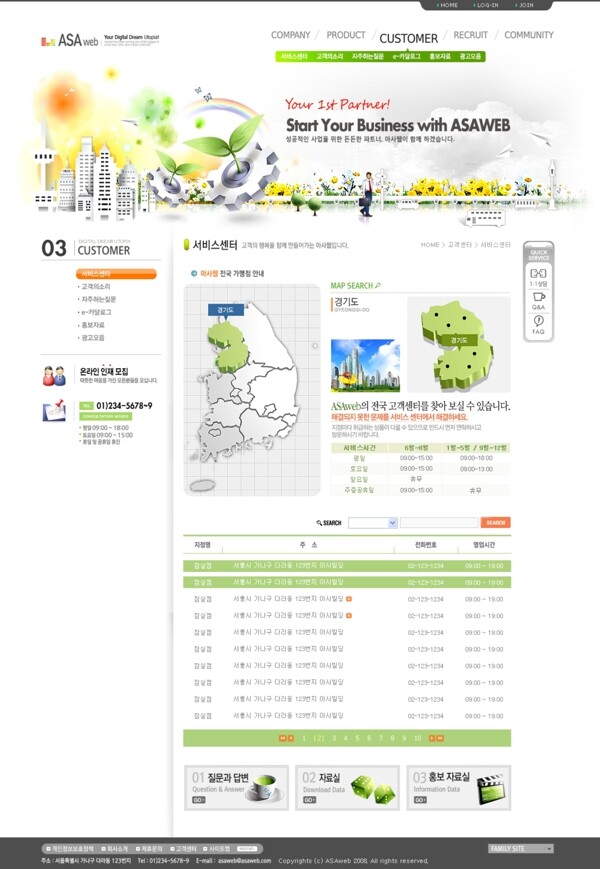
Task: Click HOME in breadcrumb trail
Action: point(430,244)
